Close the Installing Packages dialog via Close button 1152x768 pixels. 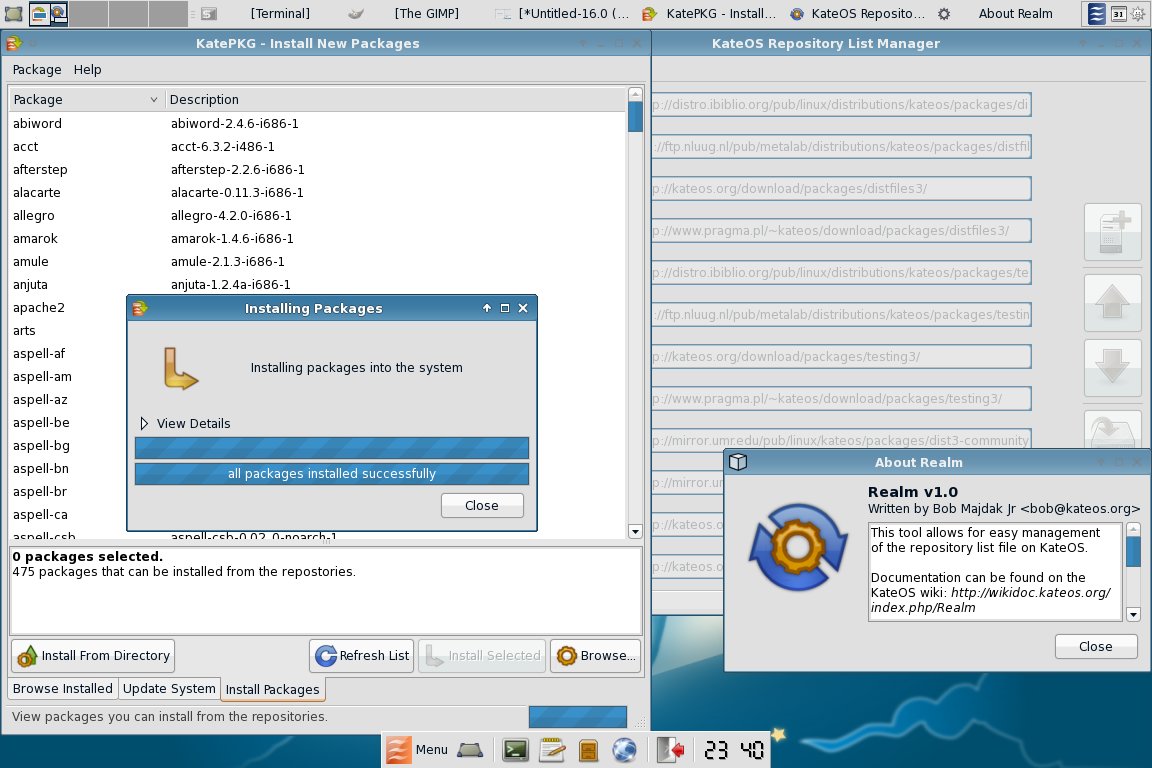pos(482,506)
